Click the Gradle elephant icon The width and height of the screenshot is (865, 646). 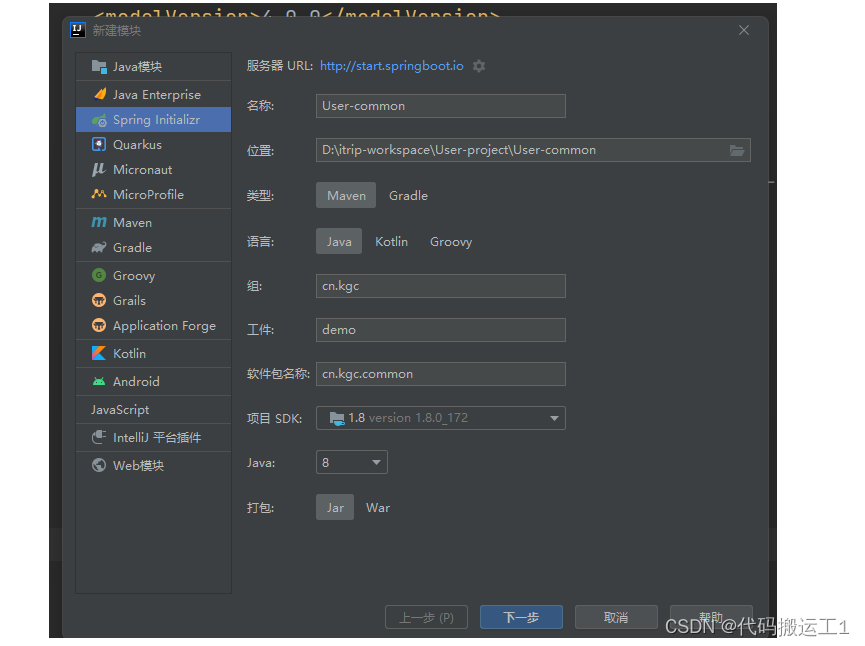pyautogui.click(x=99, y=247)
